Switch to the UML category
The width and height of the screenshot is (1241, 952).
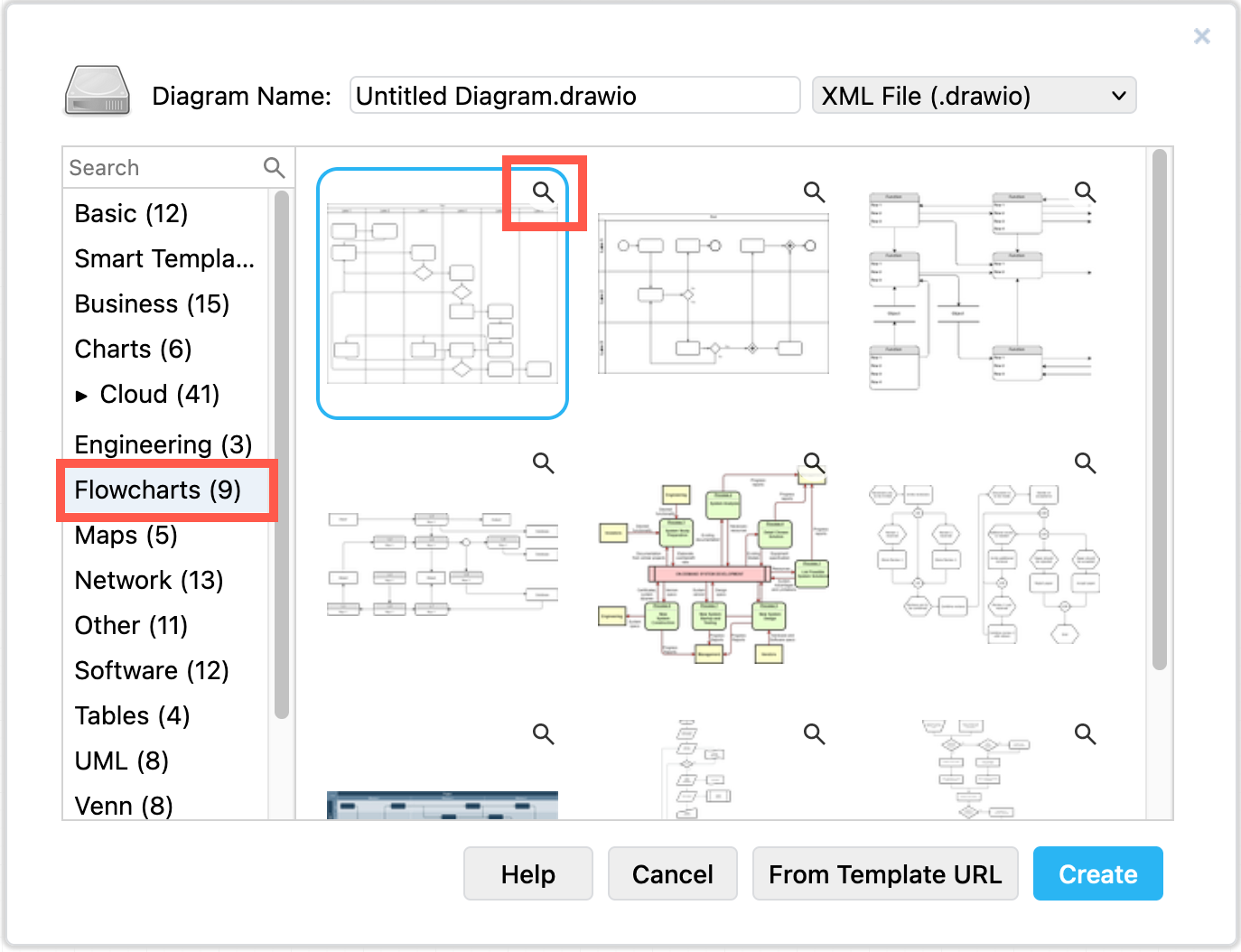point(120,761)
